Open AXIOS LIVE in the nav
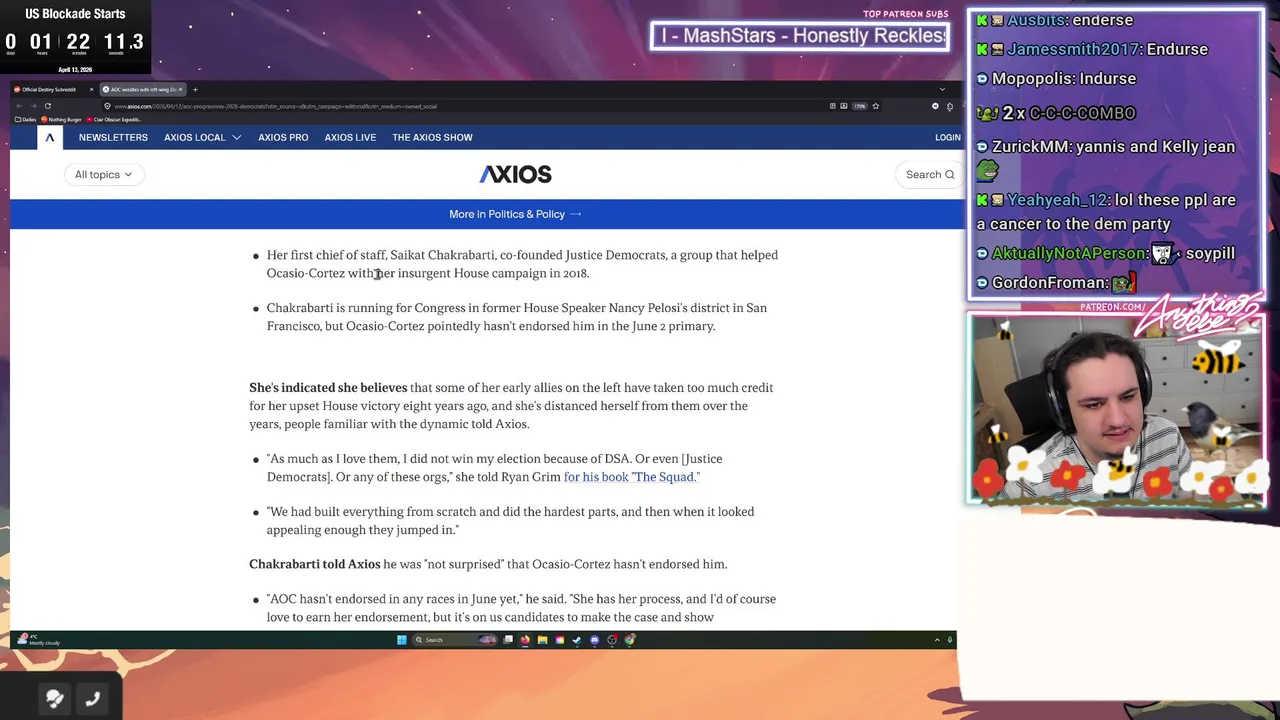Viewport: 1280px width, 720px height. tap(350, 137)
